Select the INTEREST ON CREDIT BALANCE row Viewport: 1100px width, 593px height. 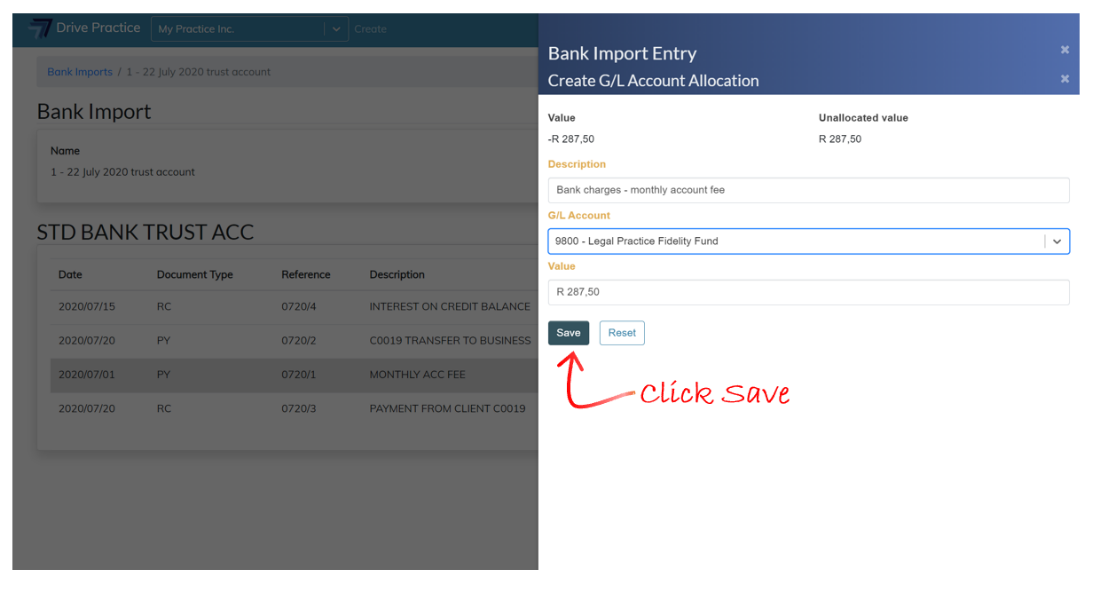(x=294, y=307)
